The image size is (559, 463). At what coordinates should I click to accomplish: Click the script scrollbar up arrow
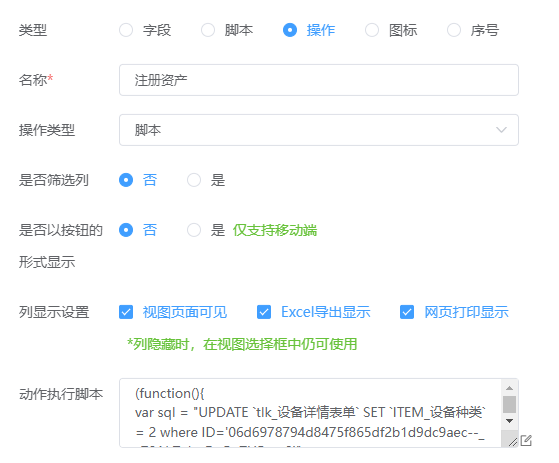coord(509,388)
